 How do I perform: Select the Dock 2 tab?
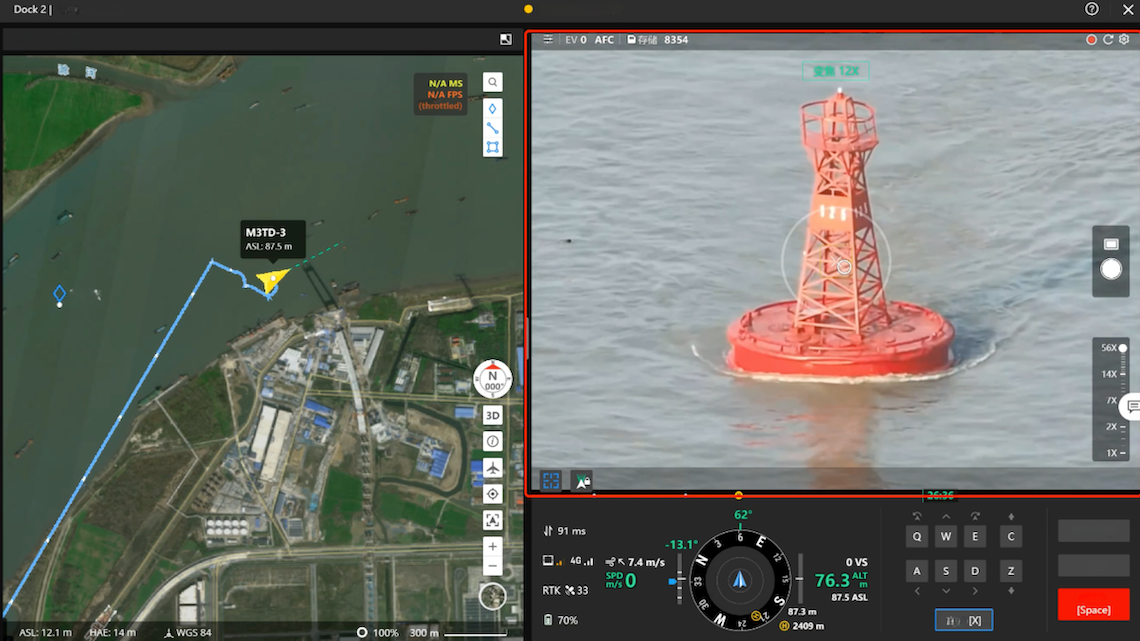click(x=24, y=9)
